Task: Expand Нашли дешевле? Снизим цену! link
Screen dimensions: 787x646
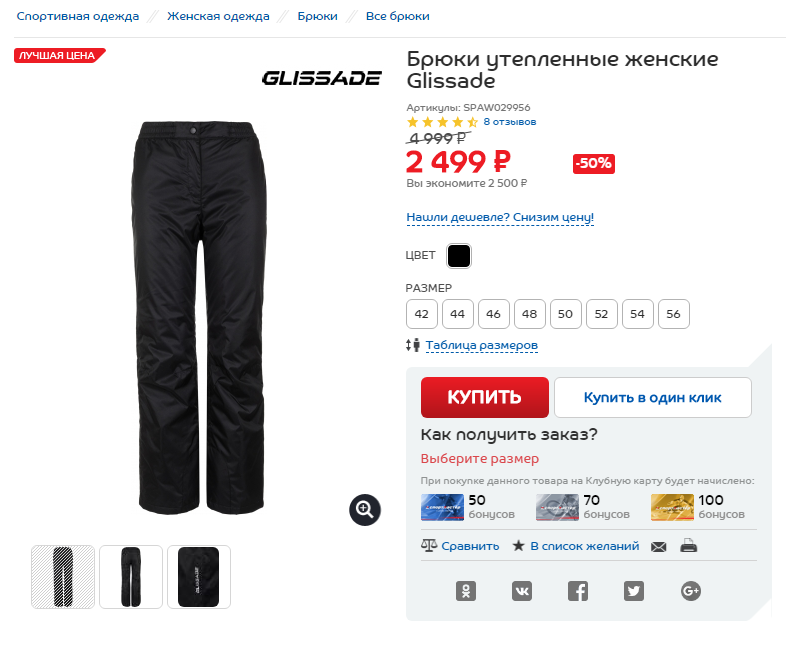Action: click(x=500, y=217)
